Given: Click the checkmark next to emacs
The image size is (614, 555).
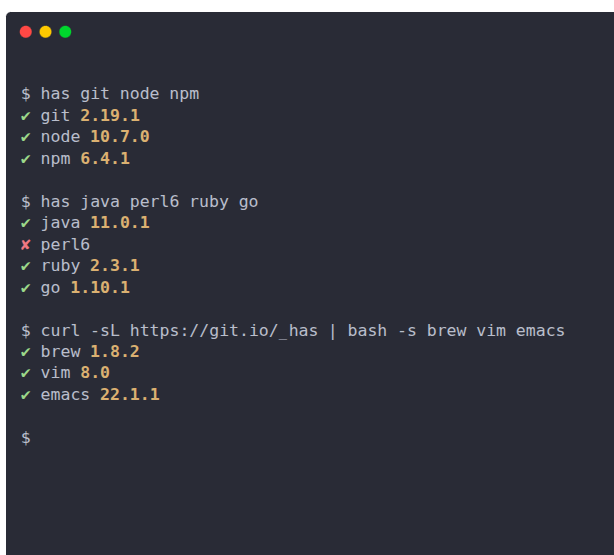Looking at the screenshot, I should [x=26, y=395].
